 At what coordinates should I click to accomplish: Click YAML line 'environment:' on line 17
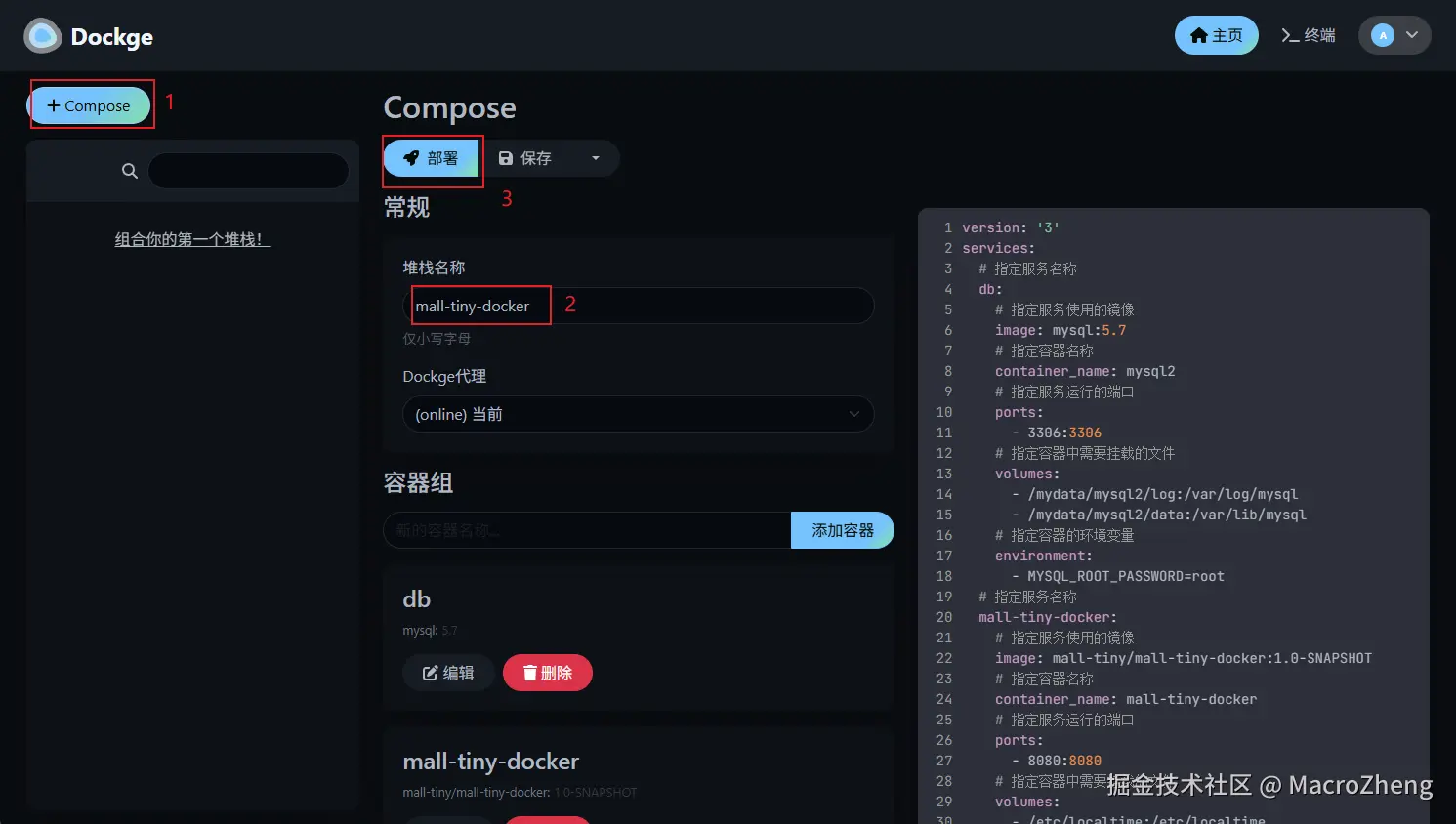pos(1044,556)
